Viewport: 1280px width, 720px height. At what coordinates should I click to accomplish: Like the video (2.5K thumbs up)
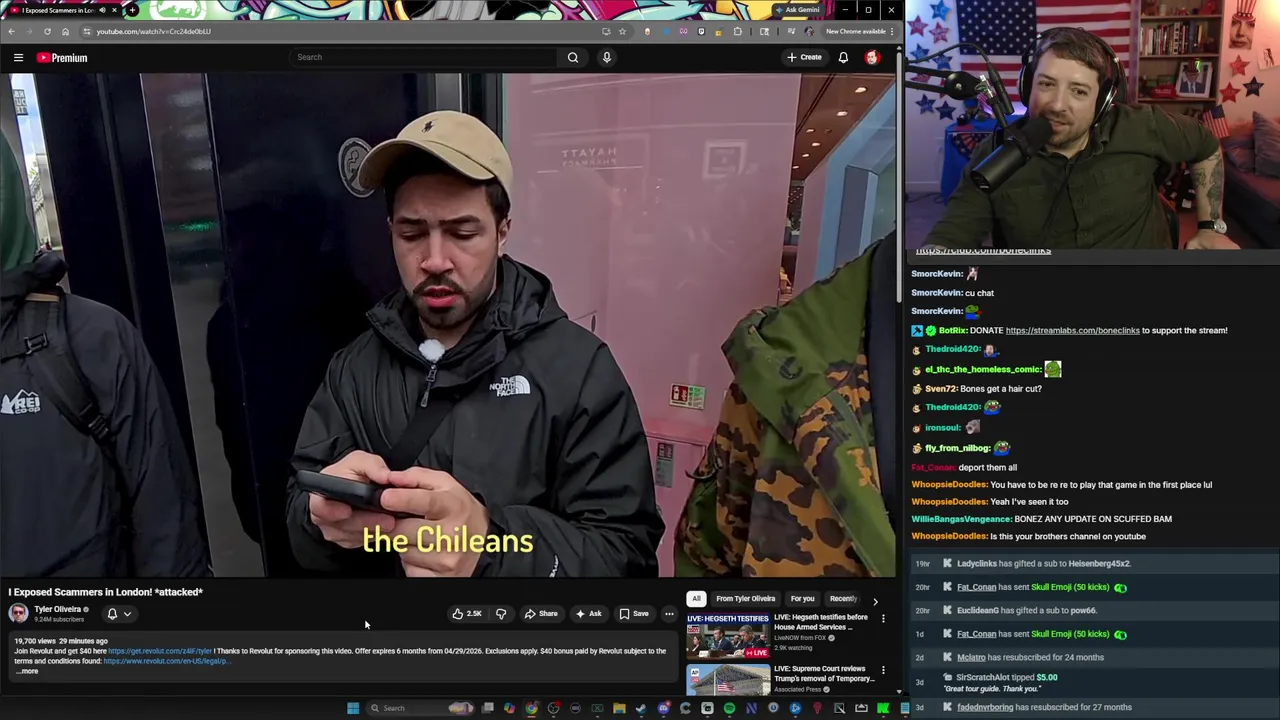point(467,614)
